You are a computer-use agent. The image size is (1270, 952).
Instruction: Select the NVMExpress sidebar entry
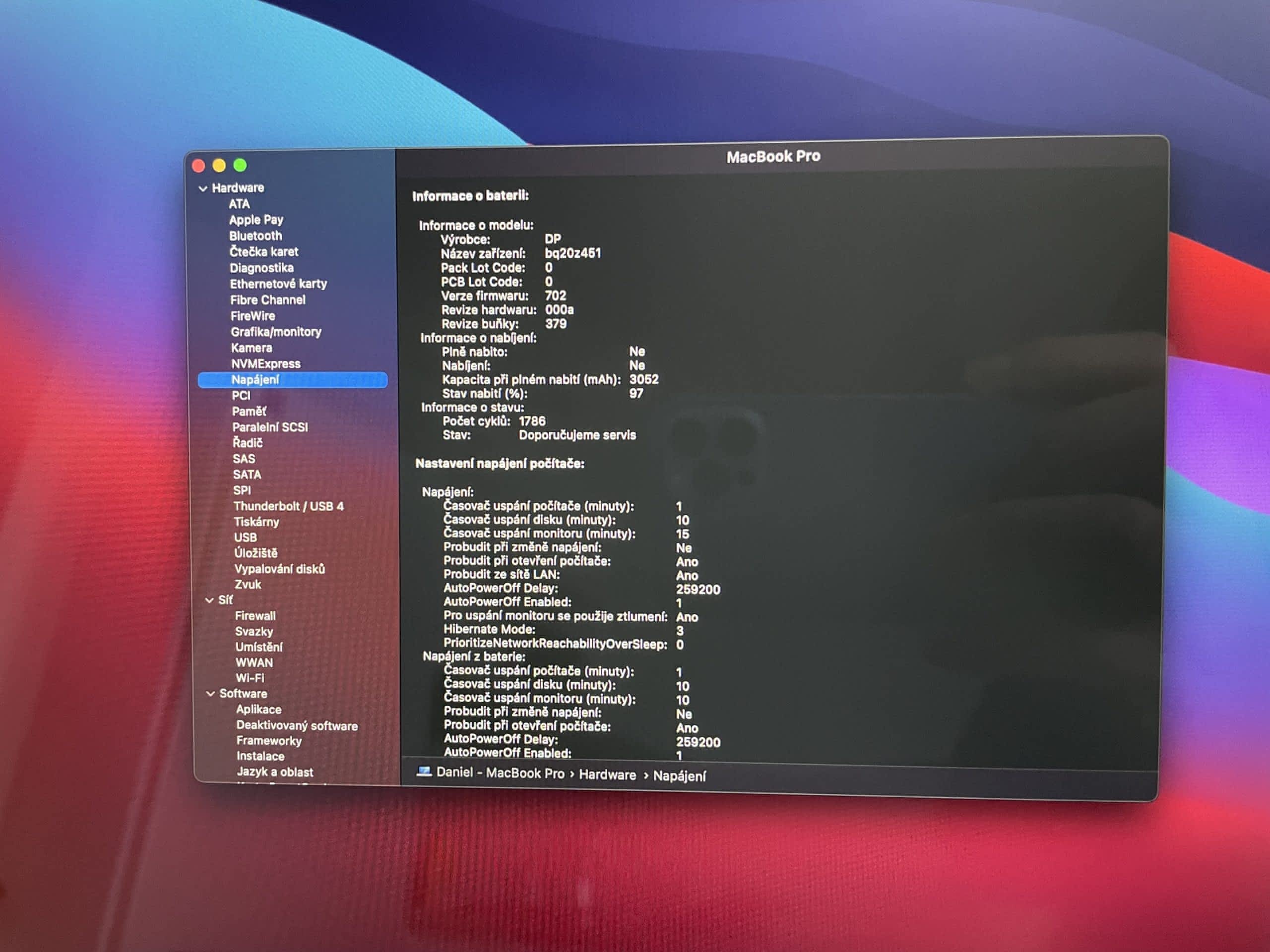point(266,364)
